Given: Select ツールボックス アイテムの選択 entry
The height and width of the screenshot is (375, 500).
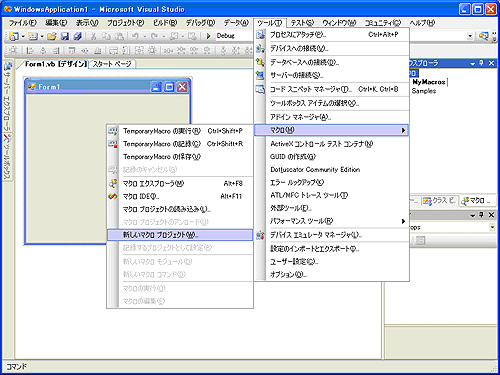Looking at the screenshot, I should (x=332, y=103).
